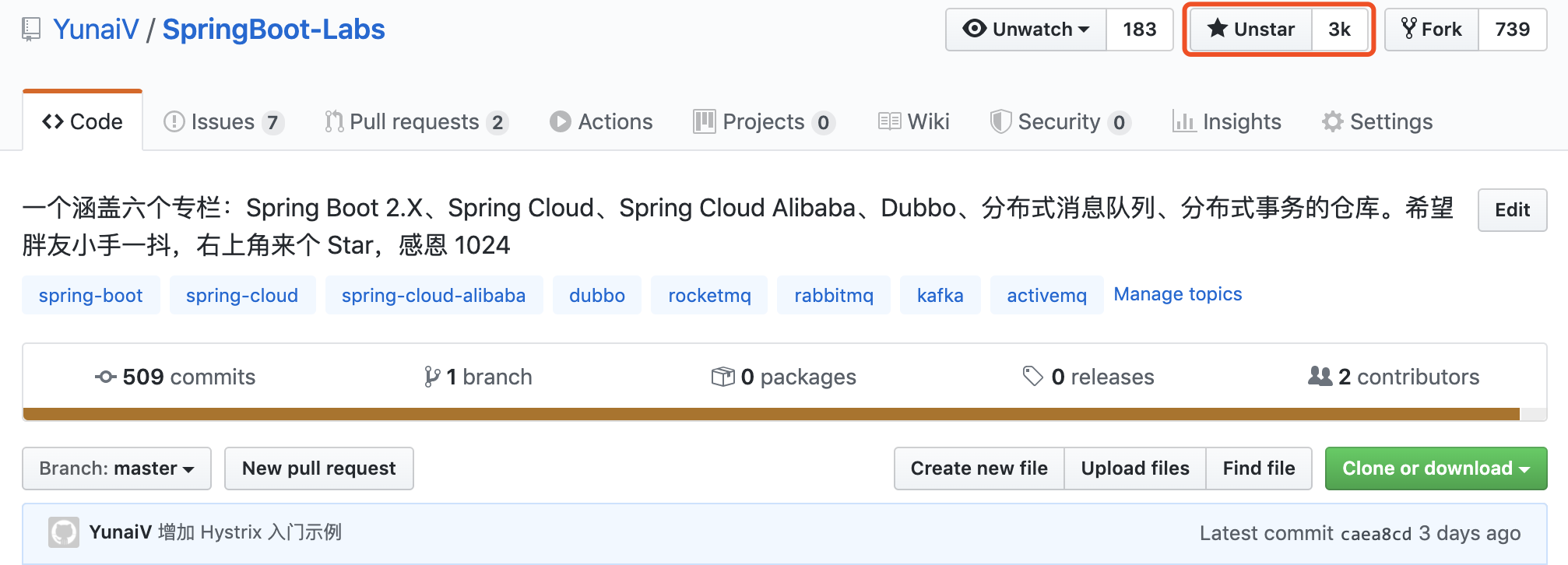Select the activemq topic tag

pyautogui.click(x=1046, y=295)
